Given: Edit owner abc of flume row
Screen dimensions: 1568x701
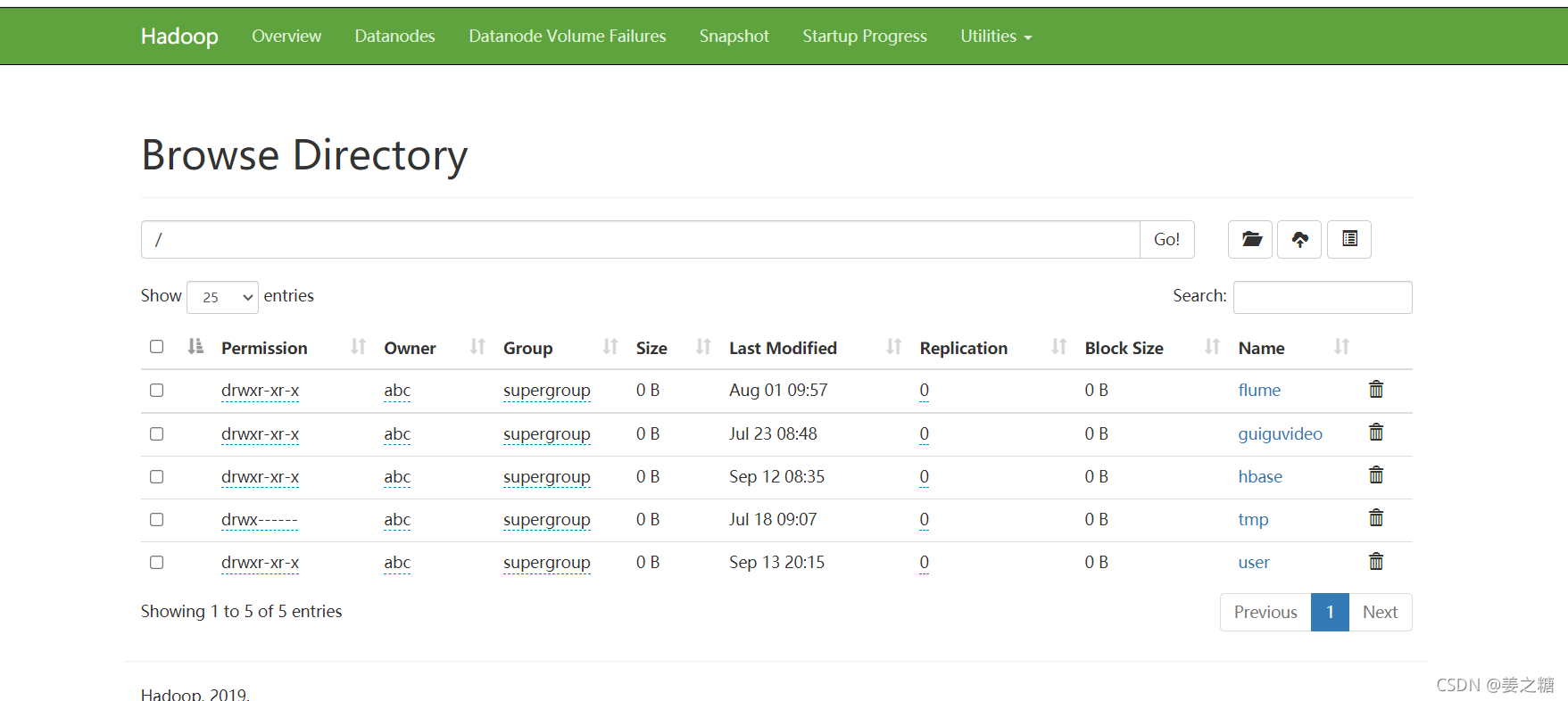Looking at the screenshot, I should (x=397, y=390).
